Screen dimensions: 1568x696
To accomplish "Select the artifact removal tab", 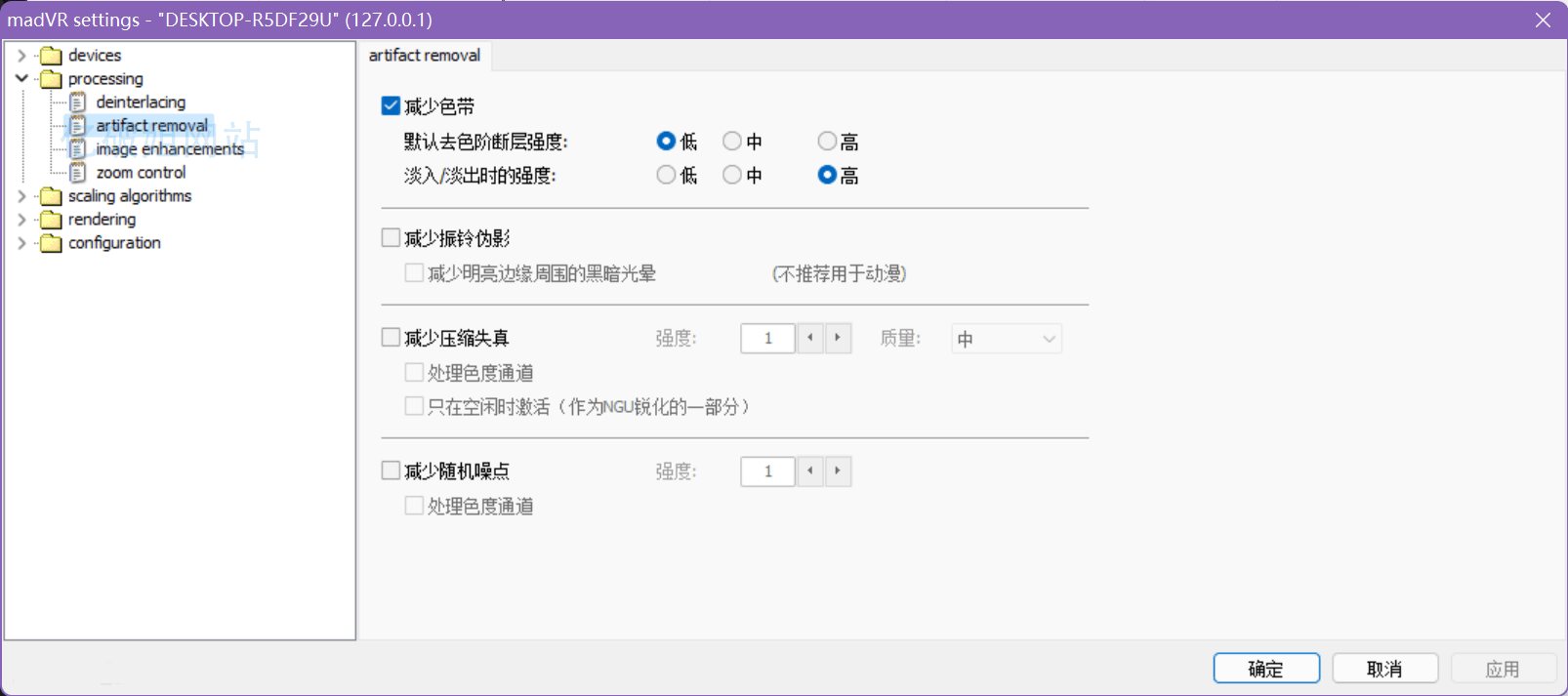I will click(424, 56).
